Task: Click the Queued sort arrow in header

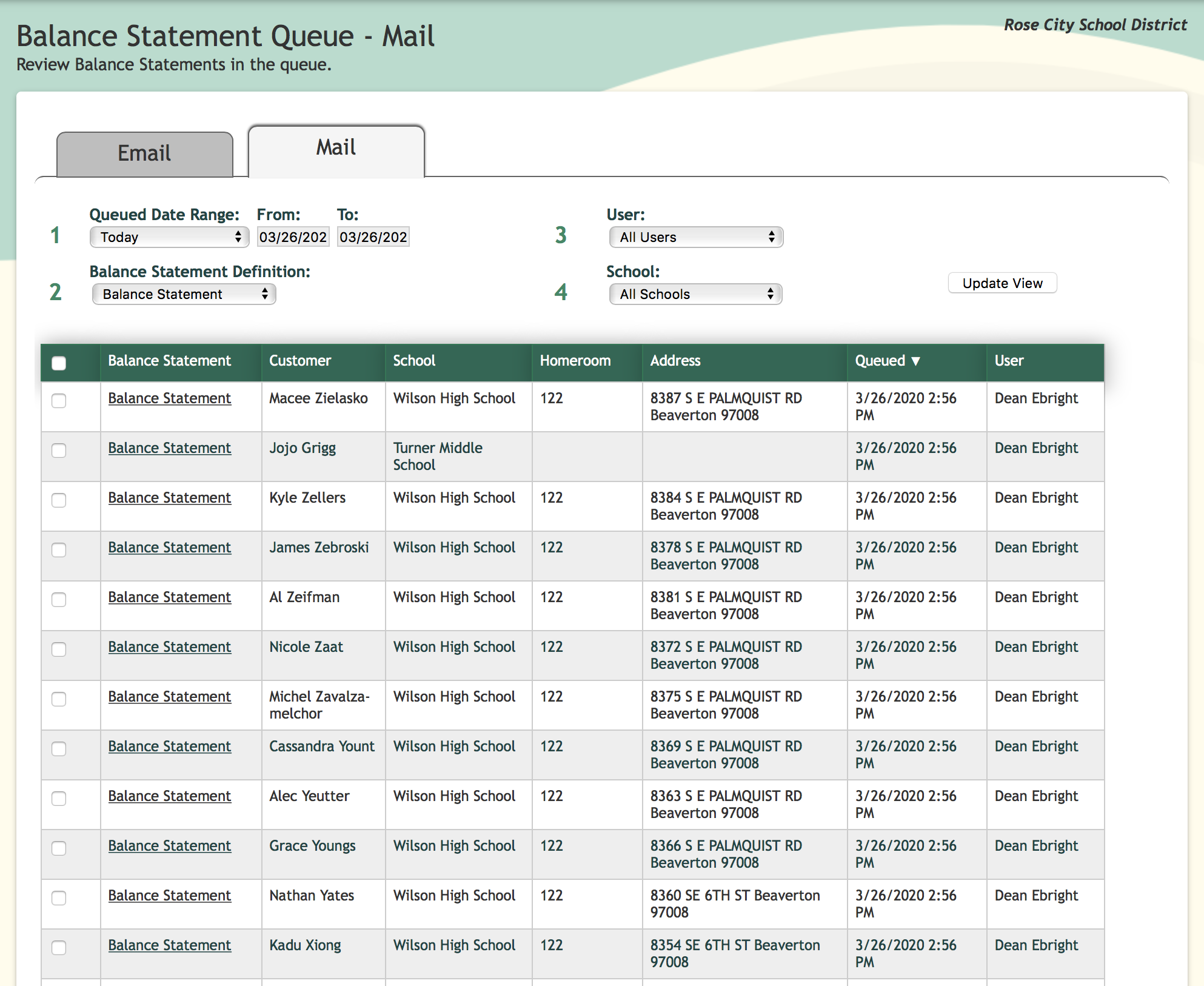Action: point(915,361)
